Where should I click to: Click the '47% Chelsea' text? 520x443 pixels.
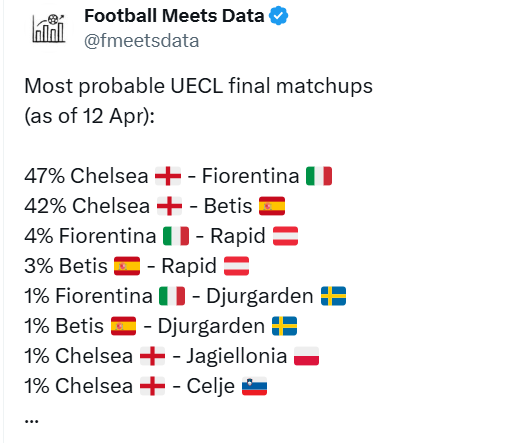[x=86, y=176]
